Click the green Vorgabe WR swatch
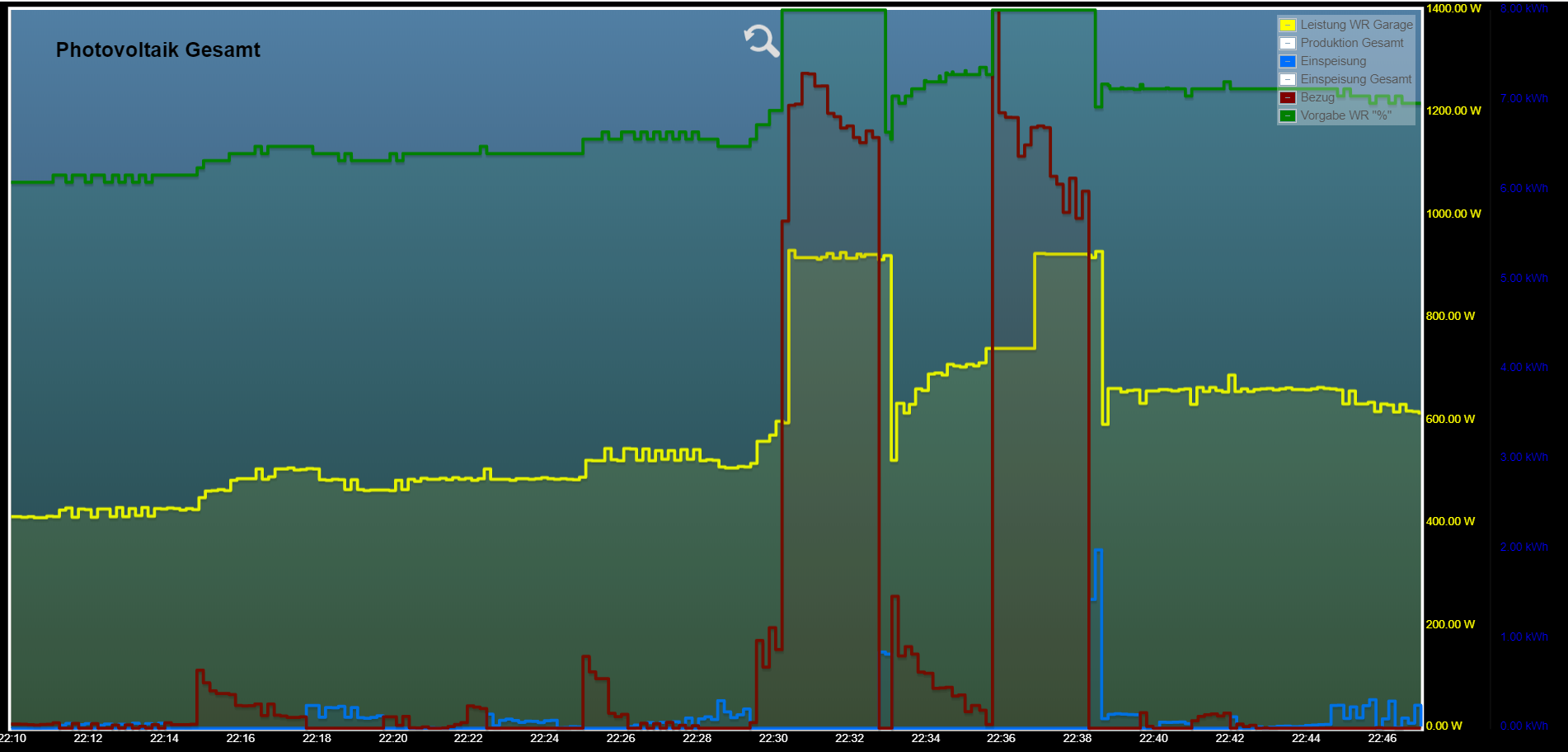This screenshot has height=752, width=1568. tap(1288, 115)
